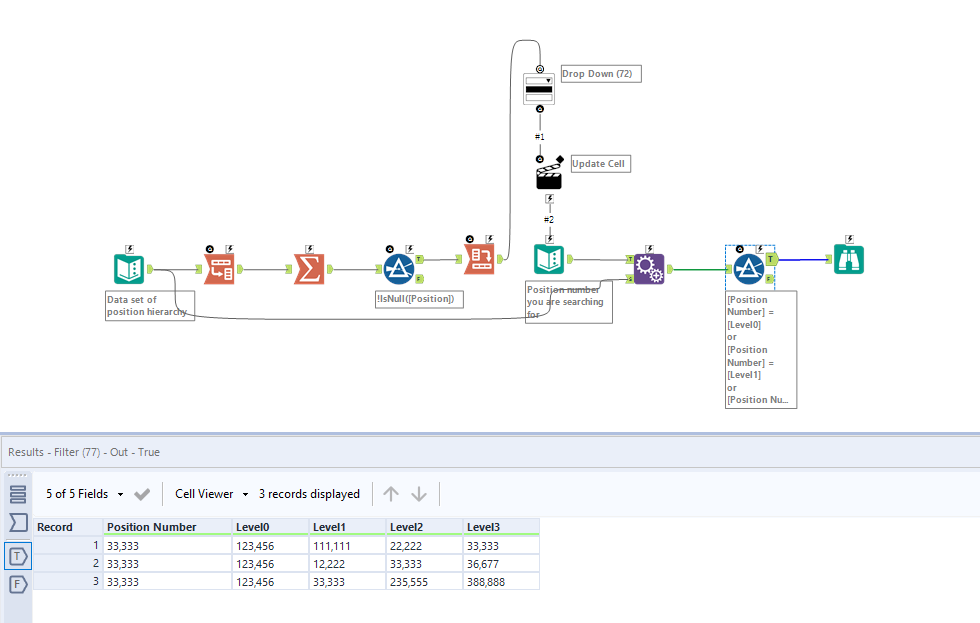Select cell 388,888 in Level3
The width and height of the screenshot is (980, 623).
[x=501, y=582]
